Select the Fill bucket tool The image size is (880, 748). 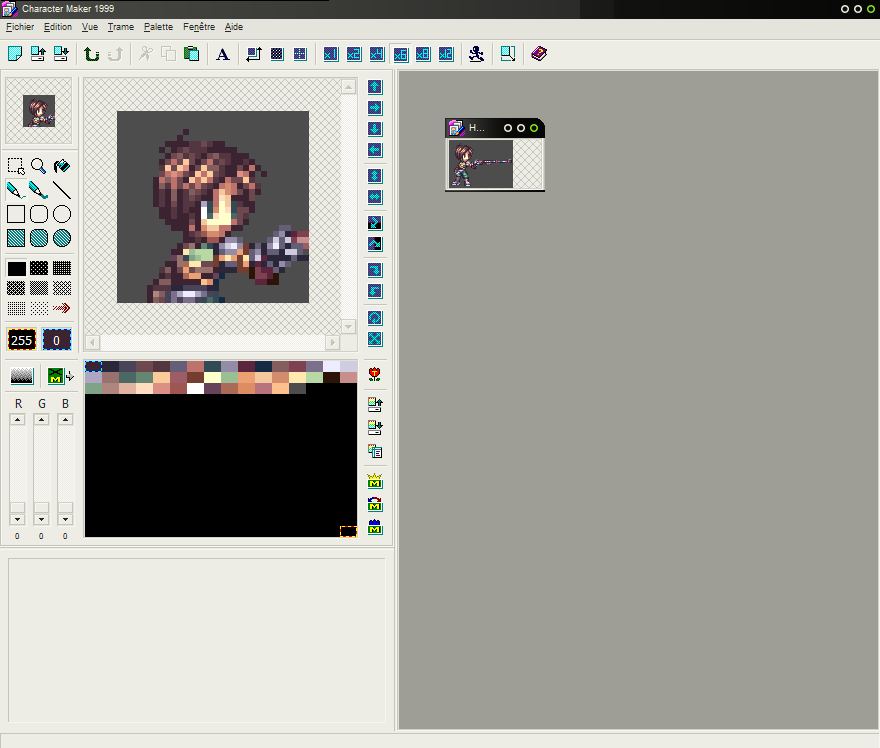(63, 166)
